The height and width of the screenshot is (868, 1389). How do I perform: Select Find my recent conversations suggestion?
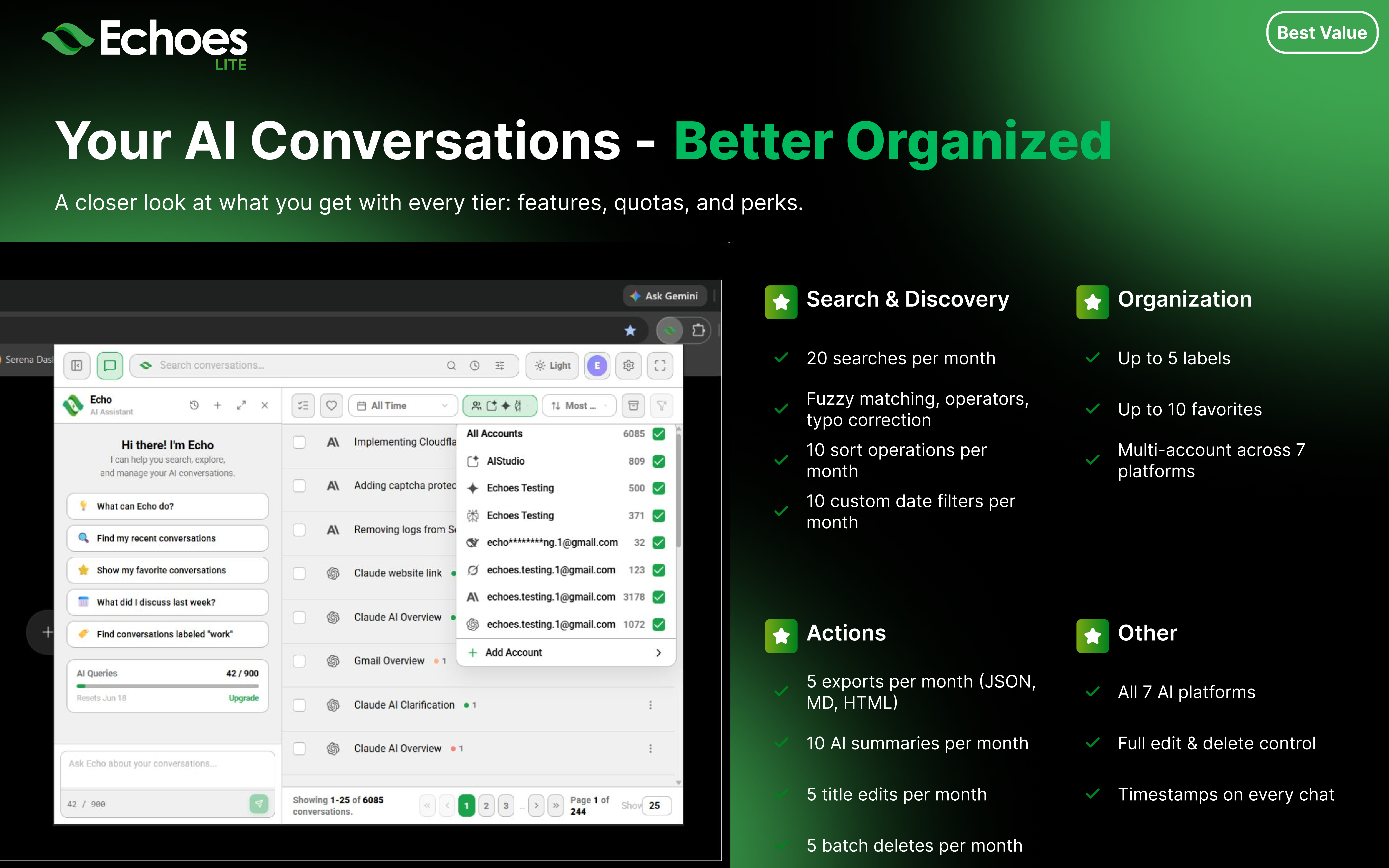point(167,539)
